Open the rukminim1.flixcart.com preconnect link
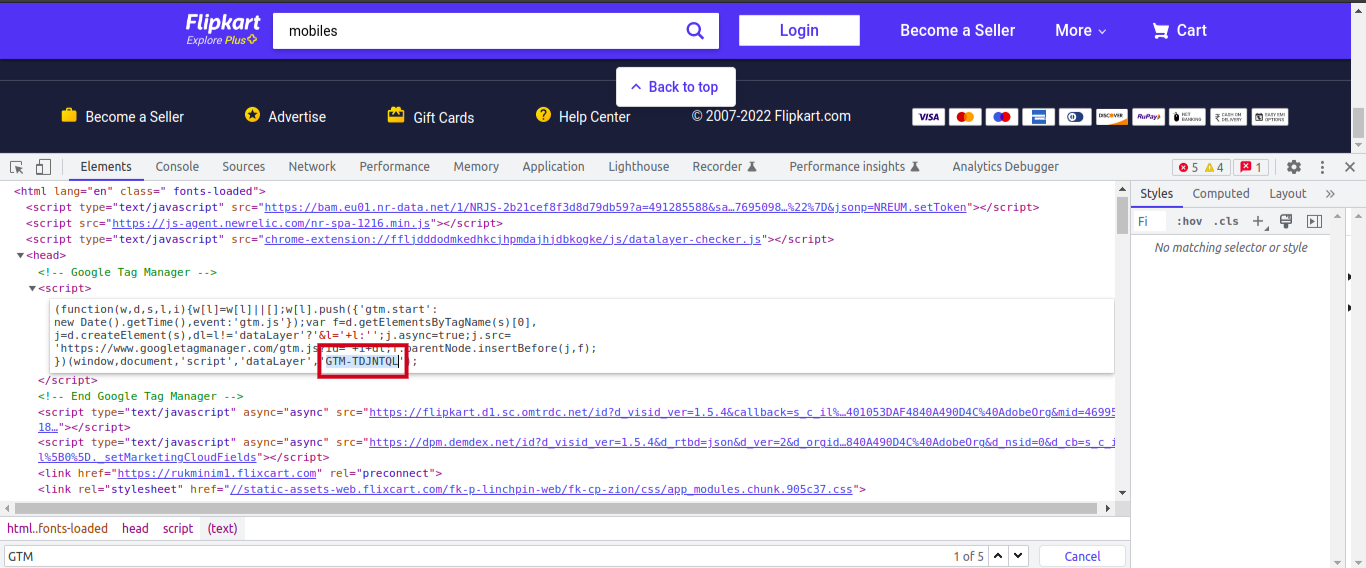Viewport: 1366px width, 568px height. coord(217,473)
